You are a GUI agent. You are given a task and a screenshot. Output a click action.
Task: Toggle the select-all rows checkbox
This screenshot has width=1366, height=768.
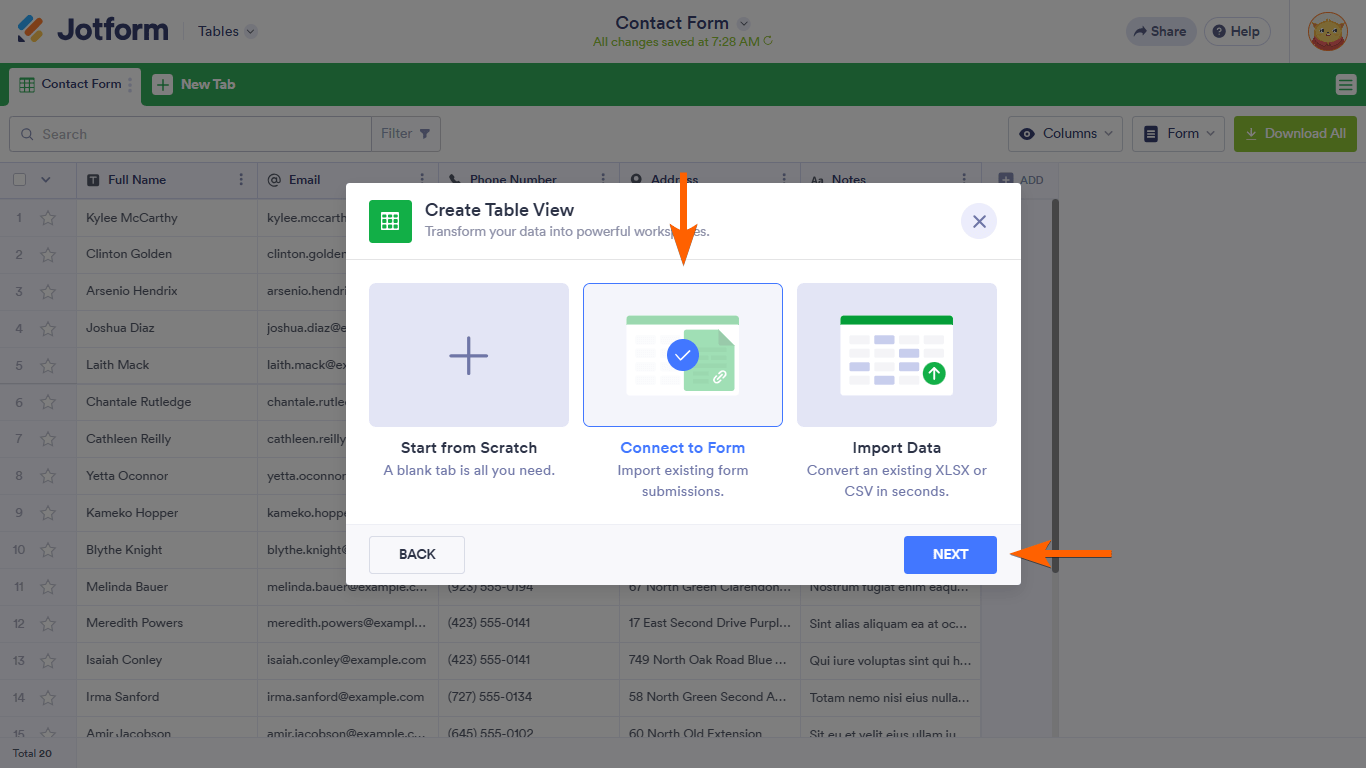(19, 180)
